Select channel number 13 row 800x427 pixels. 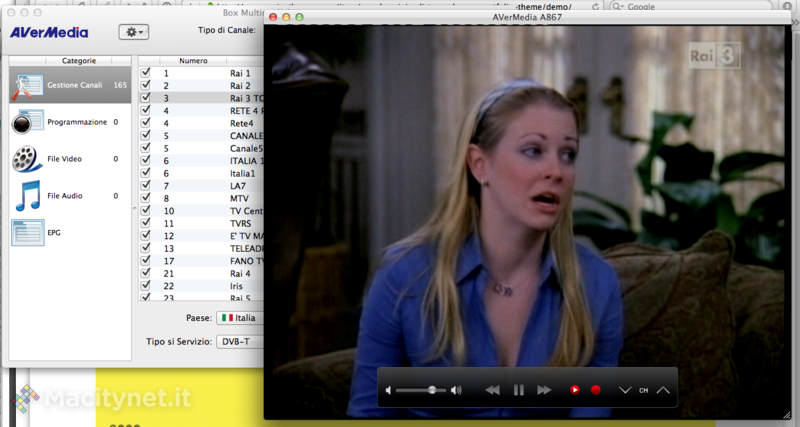pyautogui.click(x=201, y=248)
